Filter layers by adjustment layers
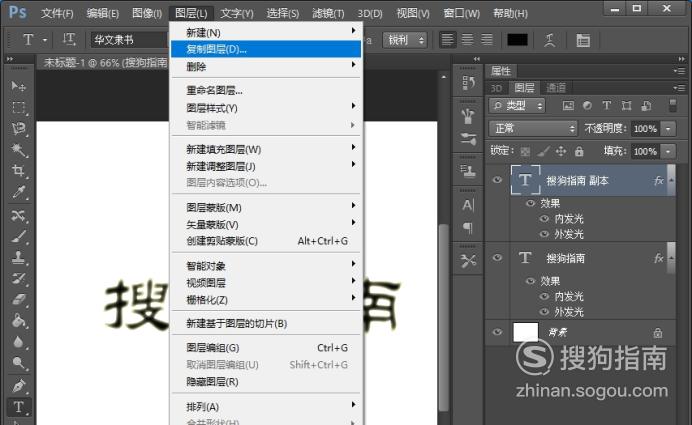 (x=587, y=105)
